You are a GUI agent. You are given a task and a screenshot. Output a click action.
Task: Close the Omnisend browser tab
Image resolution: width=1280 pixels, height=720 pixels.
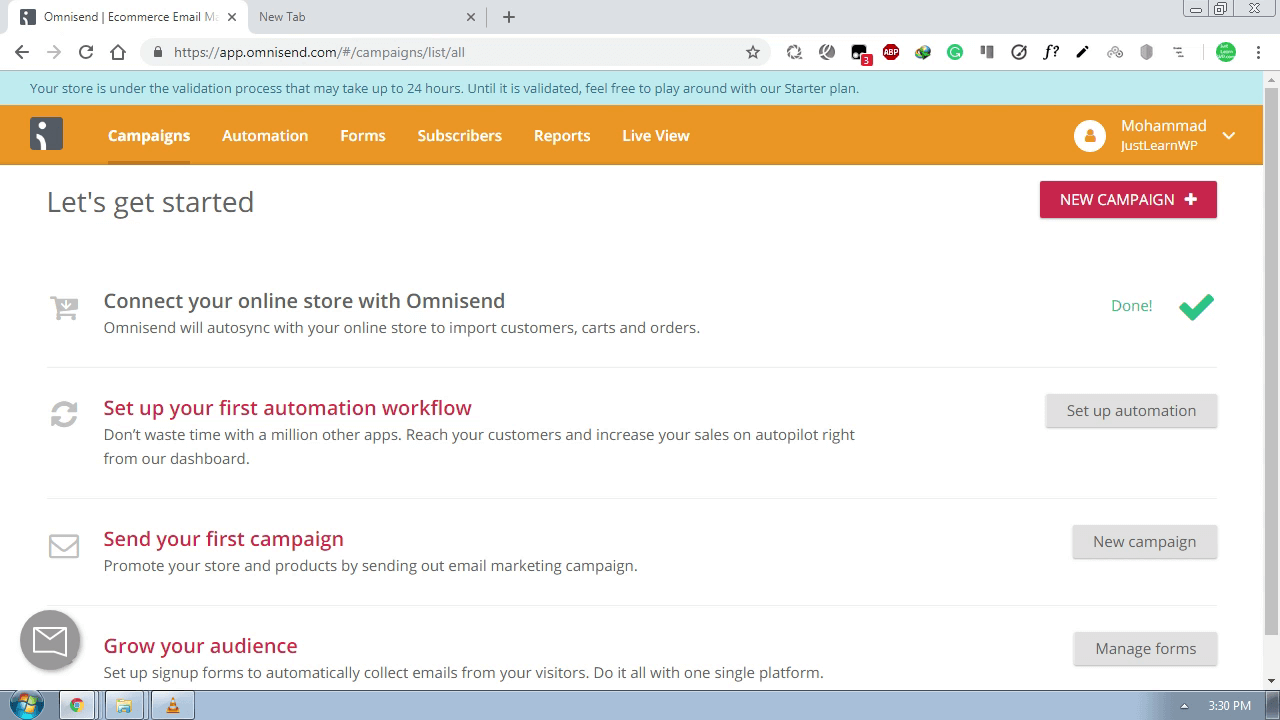[232, 17]
